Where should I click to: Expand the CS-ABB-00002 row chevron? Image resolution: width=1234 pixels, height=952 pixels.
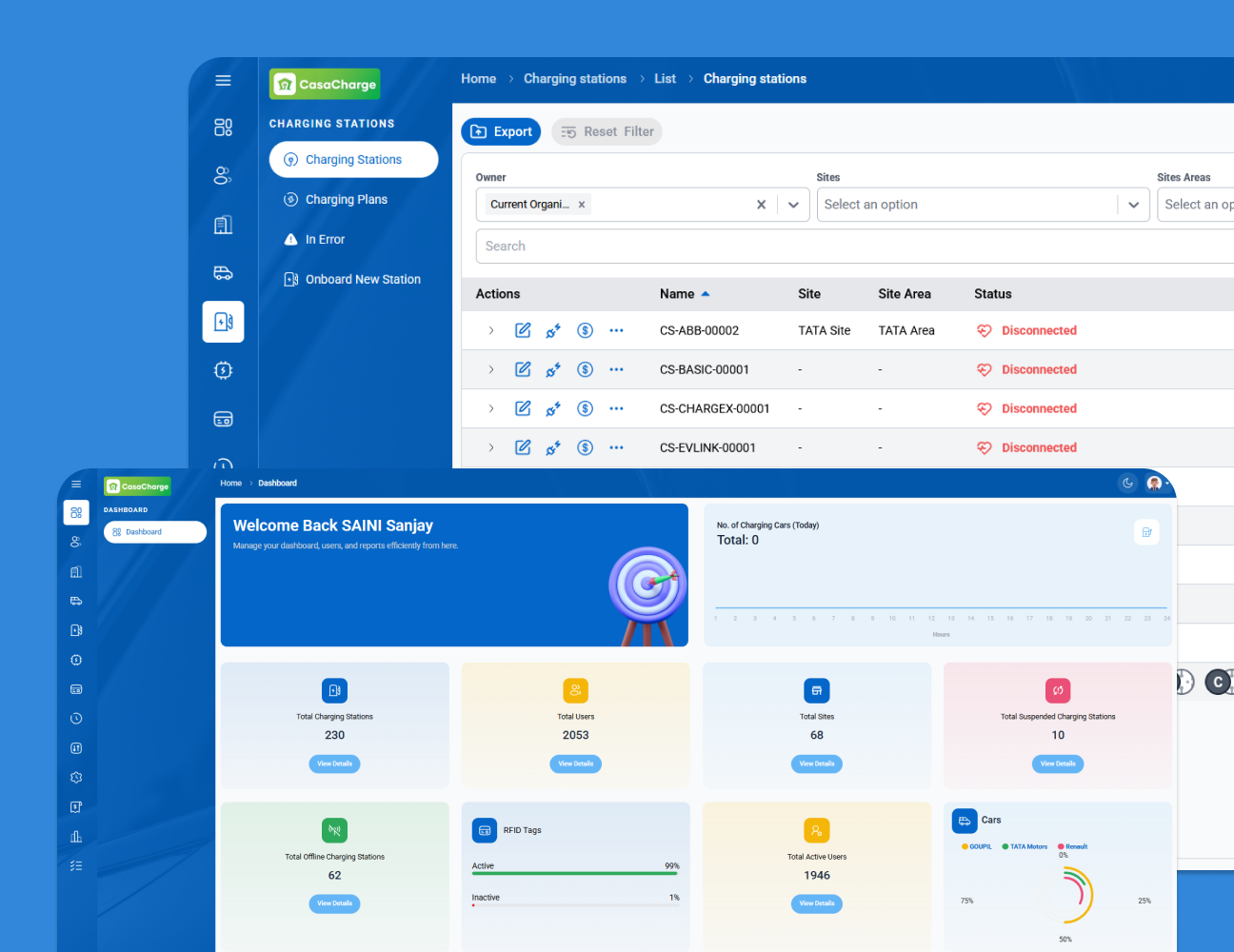pos(491,330)
